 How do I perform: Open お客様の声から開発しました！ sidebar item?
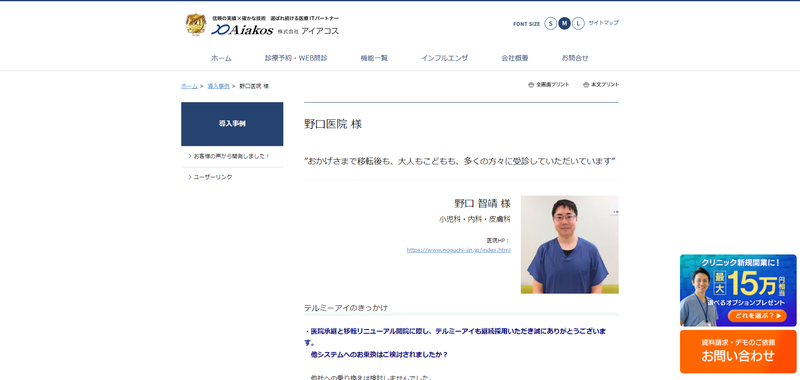pos(232,156)
